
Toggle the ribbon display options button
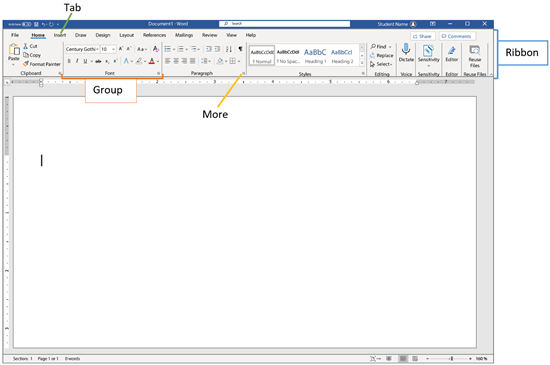tap(433, 24)
